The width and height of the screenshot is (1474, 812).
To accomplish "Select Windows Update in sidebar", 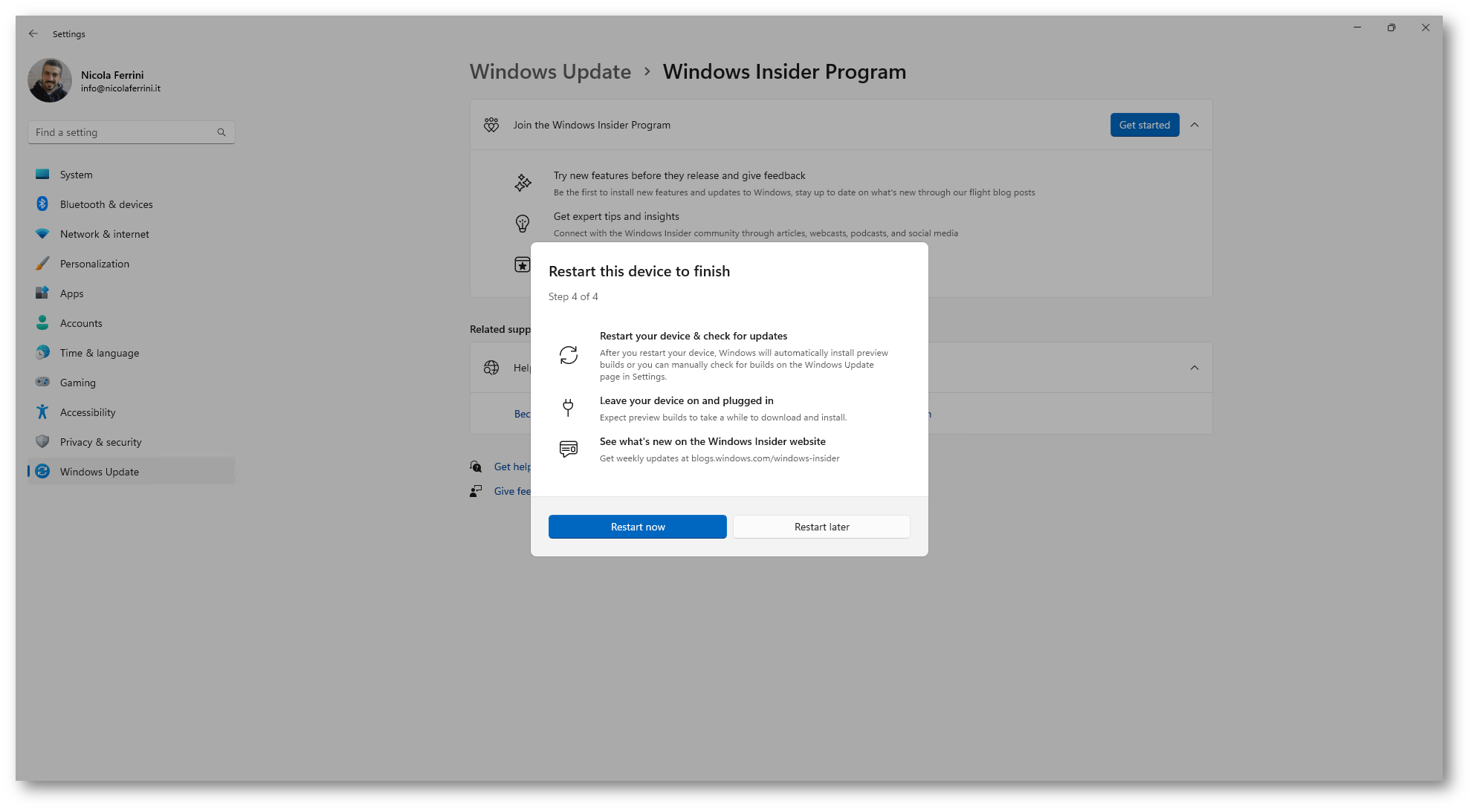I will click(x=132, y=472).
